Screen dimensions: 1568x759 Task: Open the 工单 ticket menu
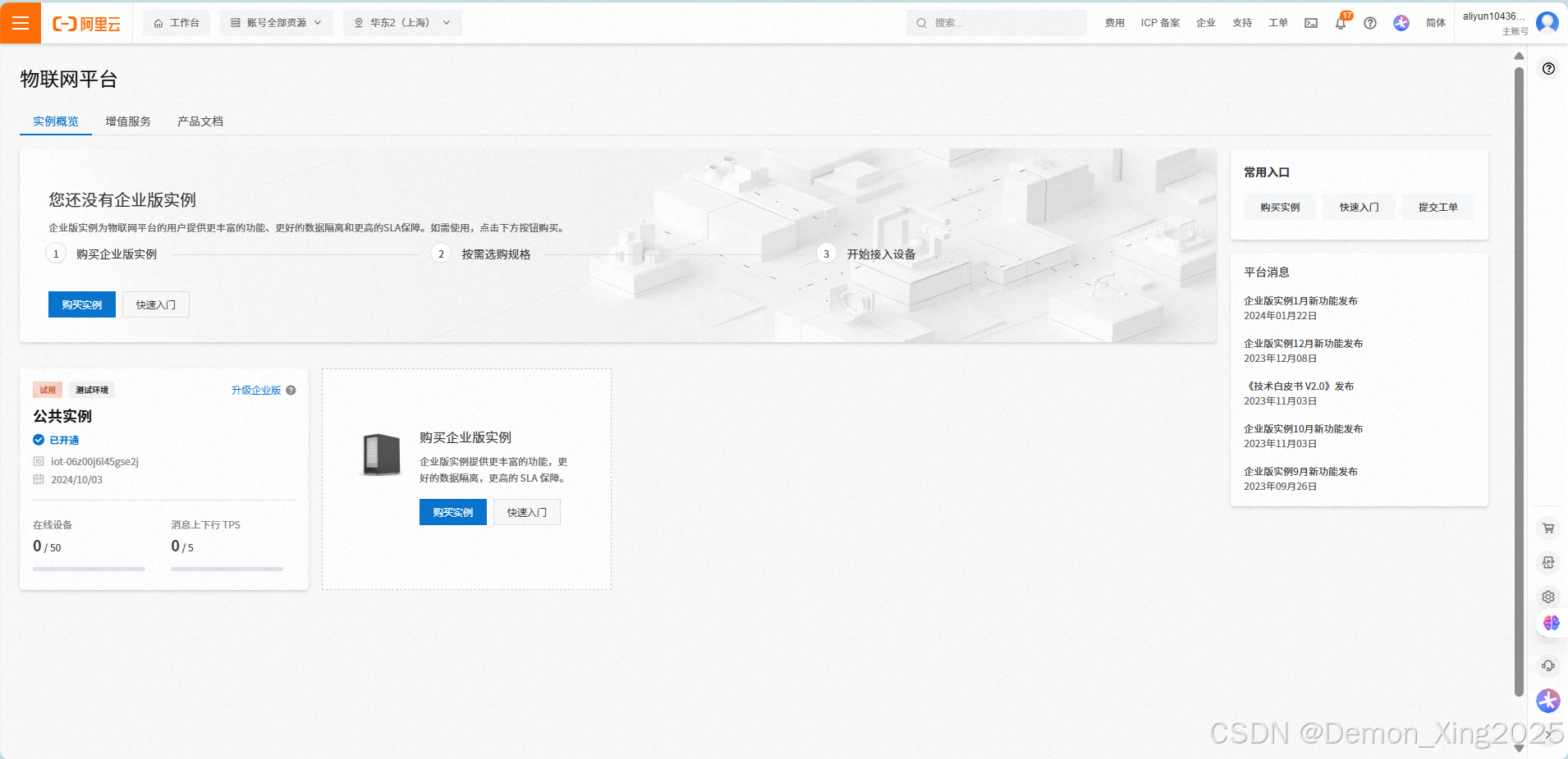click(1278, 23)
